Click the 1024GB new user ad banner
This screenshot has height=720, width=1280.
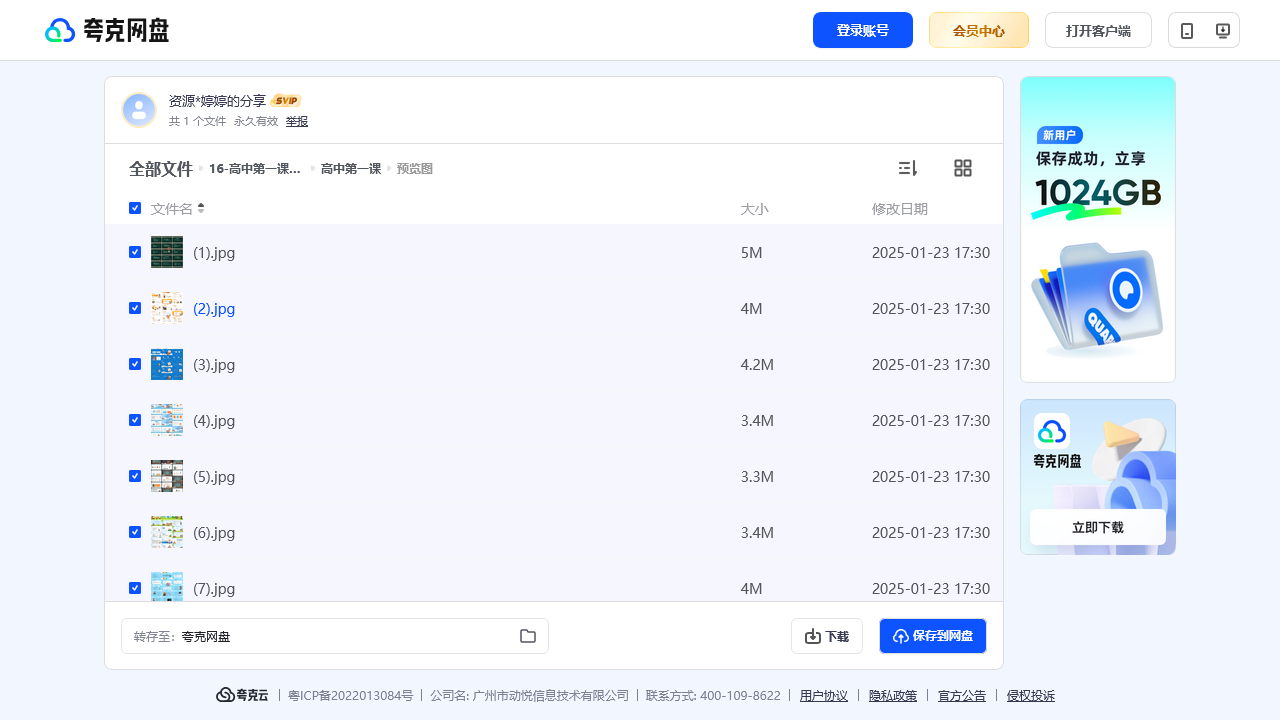[1098, 229]
